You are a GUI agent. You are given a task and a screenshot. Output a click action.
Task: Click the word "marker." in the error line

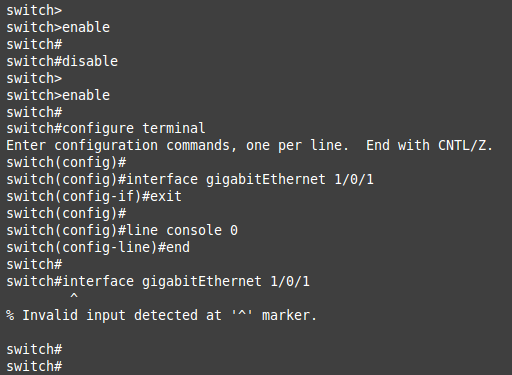(289, 315)
